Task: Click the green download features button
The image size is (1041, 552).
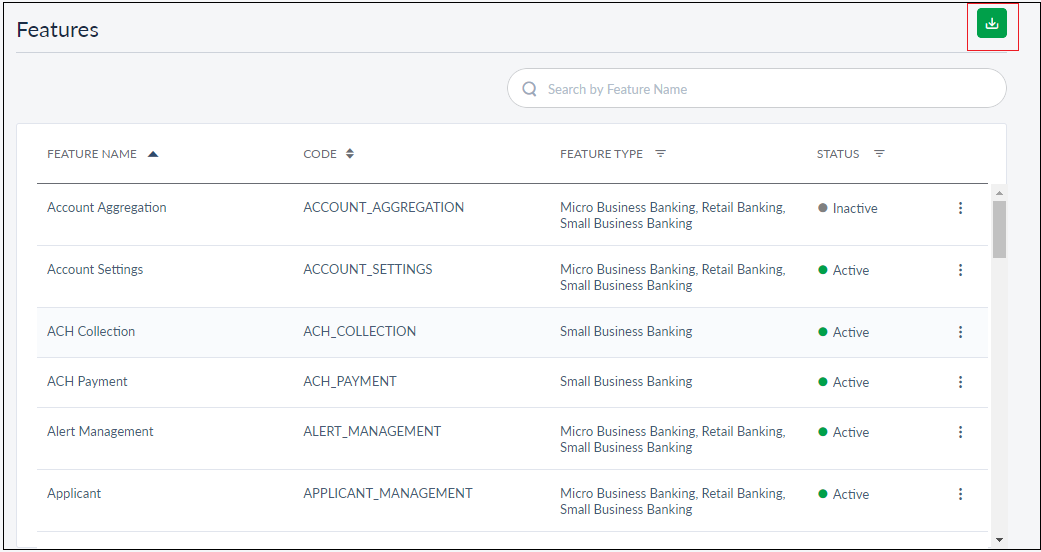Action: click(991, 24)
